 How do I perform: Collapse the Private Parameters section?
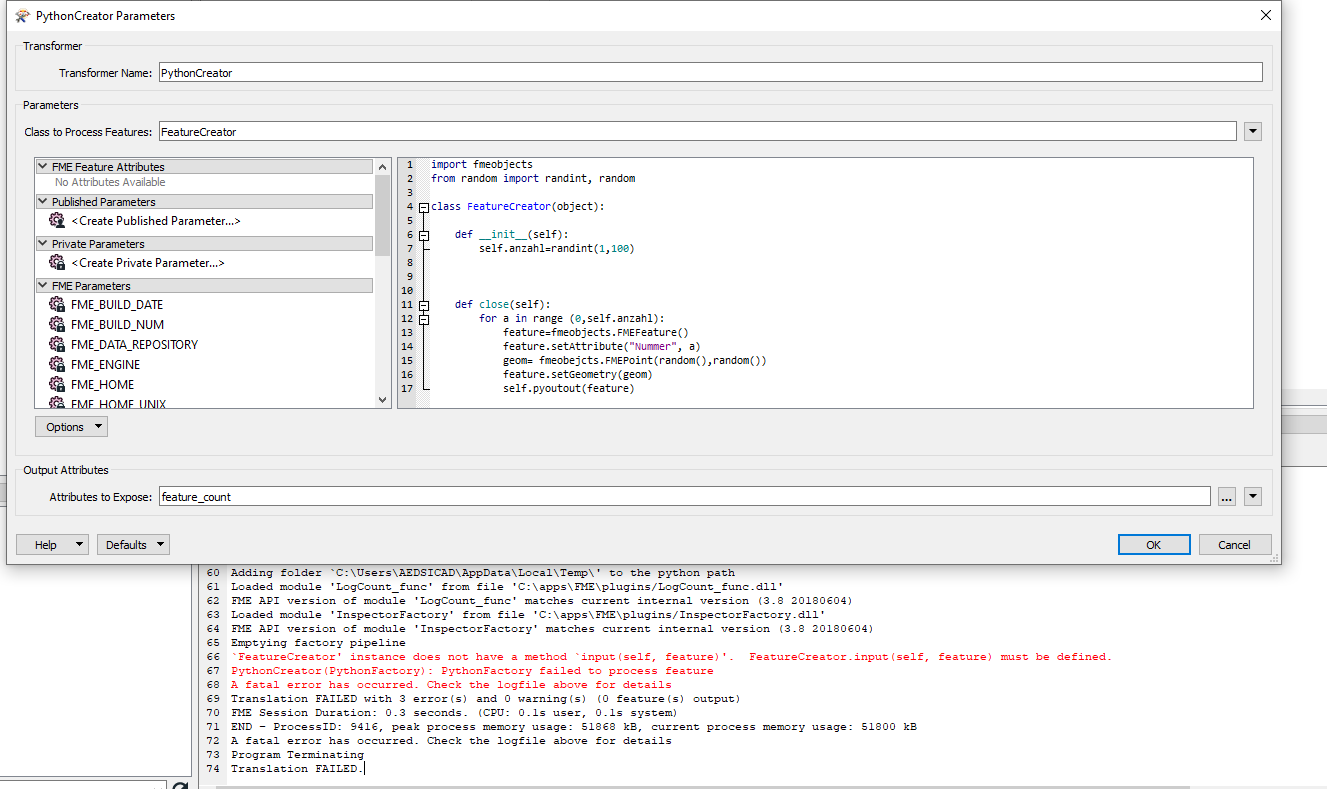(43, 244)
